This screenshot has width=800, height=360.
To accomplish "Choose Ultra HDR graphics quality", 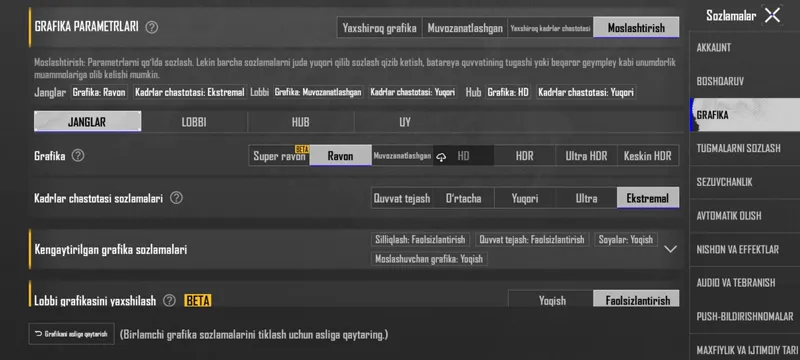I will pyautogui.click(x=586, y=156).
